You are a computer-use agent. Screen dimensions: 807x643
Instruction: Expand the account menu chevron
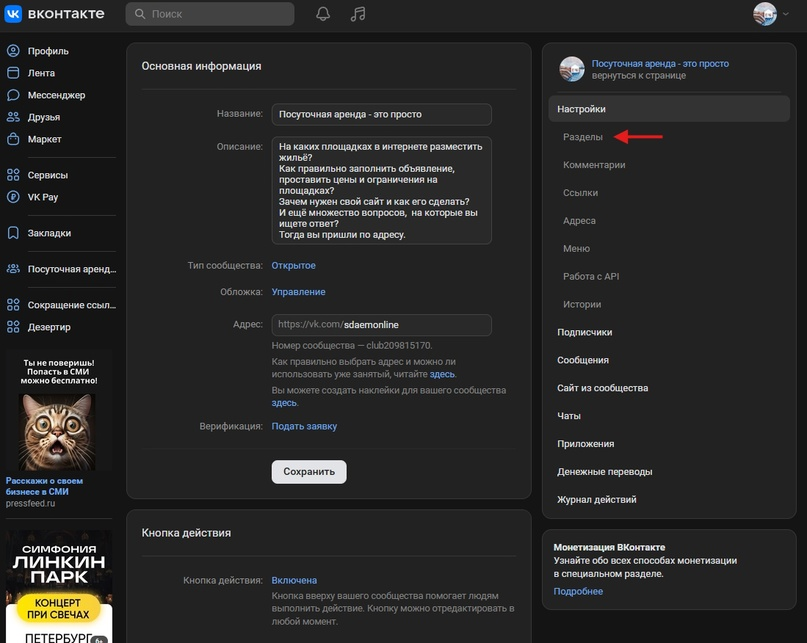click(785, 14)
